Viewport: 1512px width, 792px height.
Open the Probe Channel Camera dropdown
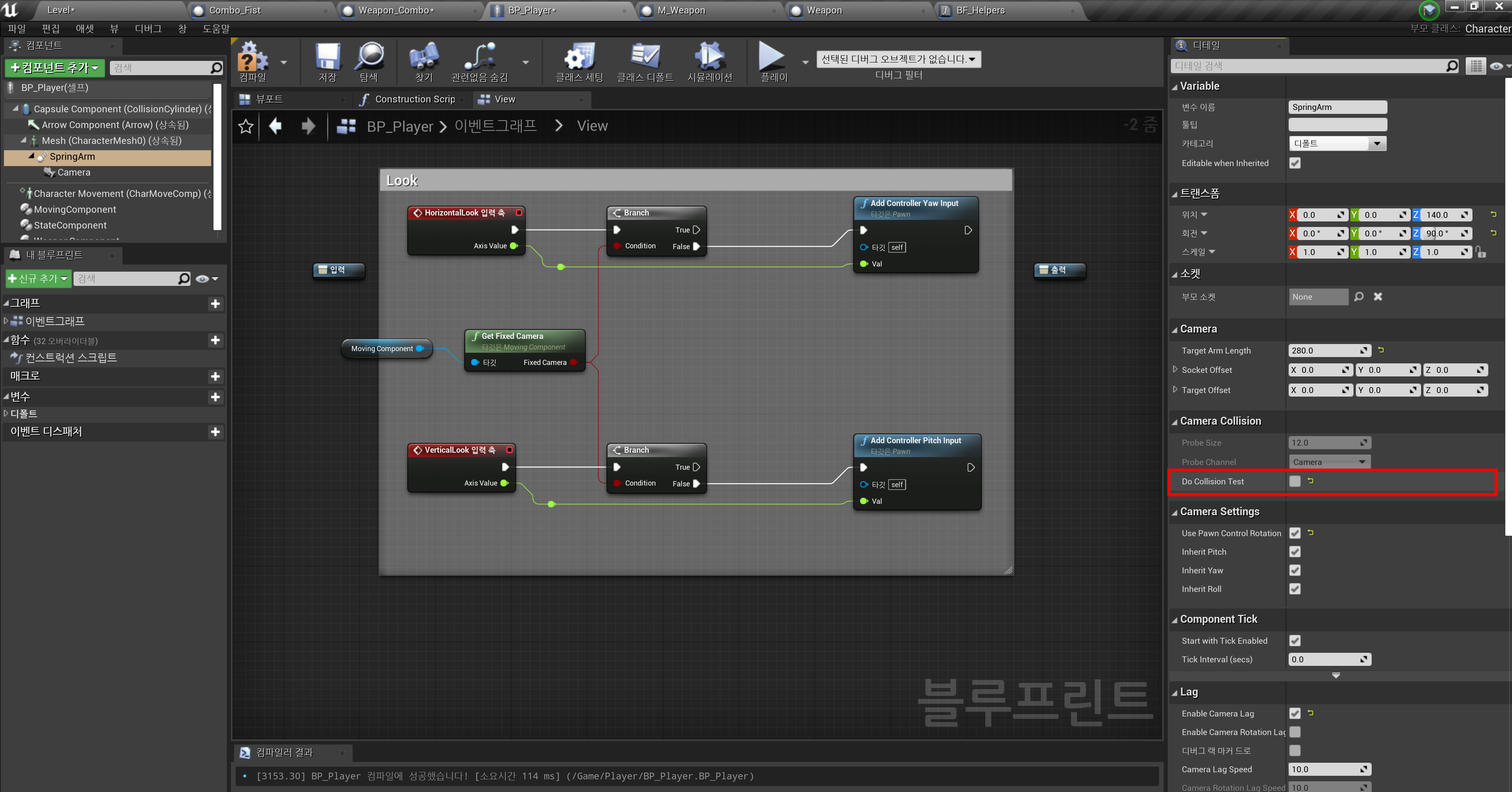[1329, 462]
